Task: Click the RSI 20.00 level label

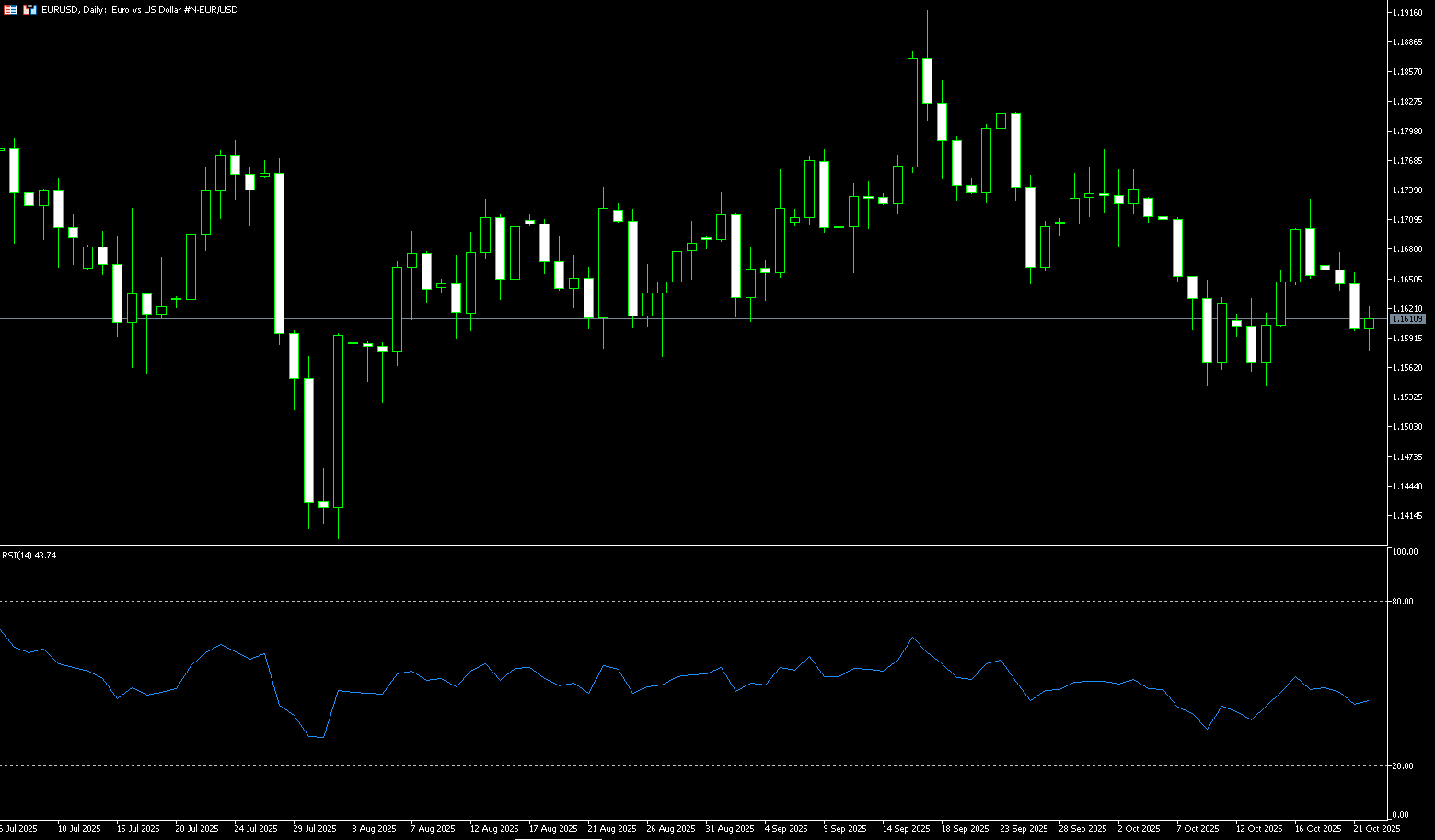Action: click(x=1404, y=766)
